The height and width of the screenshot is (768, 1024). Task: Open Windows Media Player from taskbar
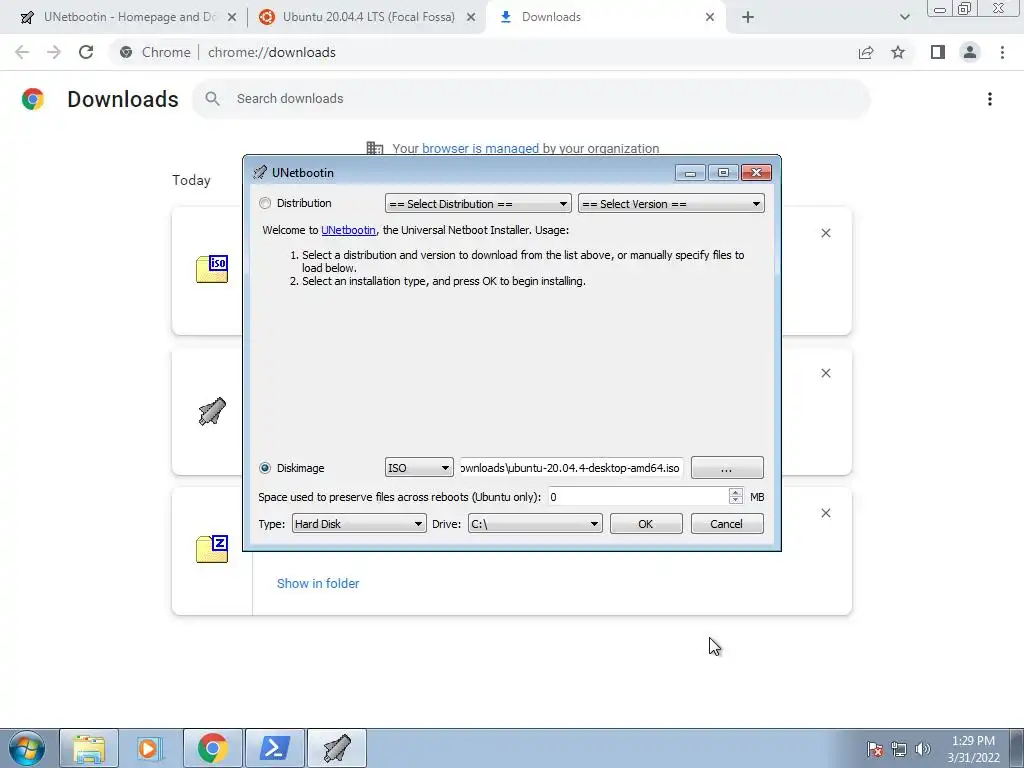coord(150,748)
